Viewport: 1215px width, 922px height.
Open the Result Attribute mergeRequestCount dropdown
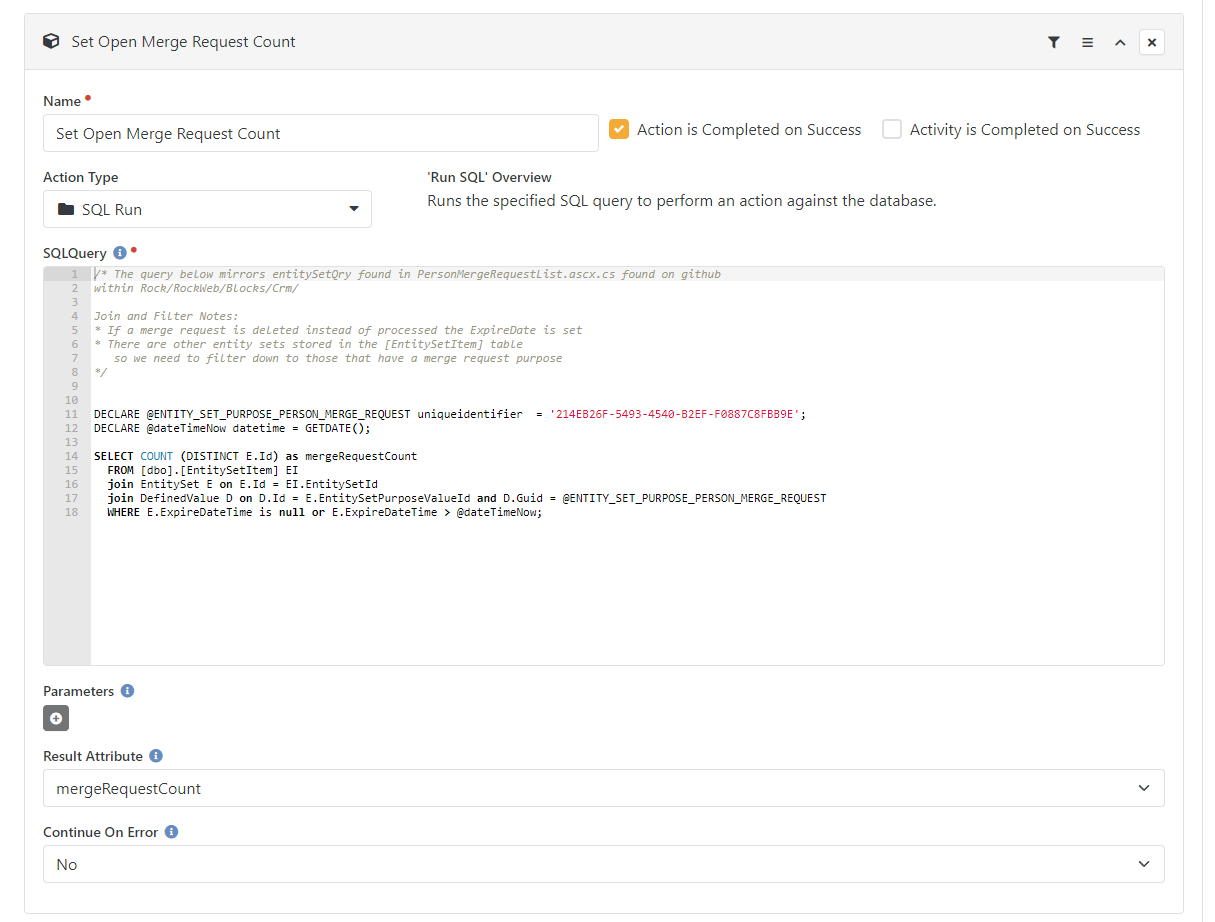tap(603, 788)
